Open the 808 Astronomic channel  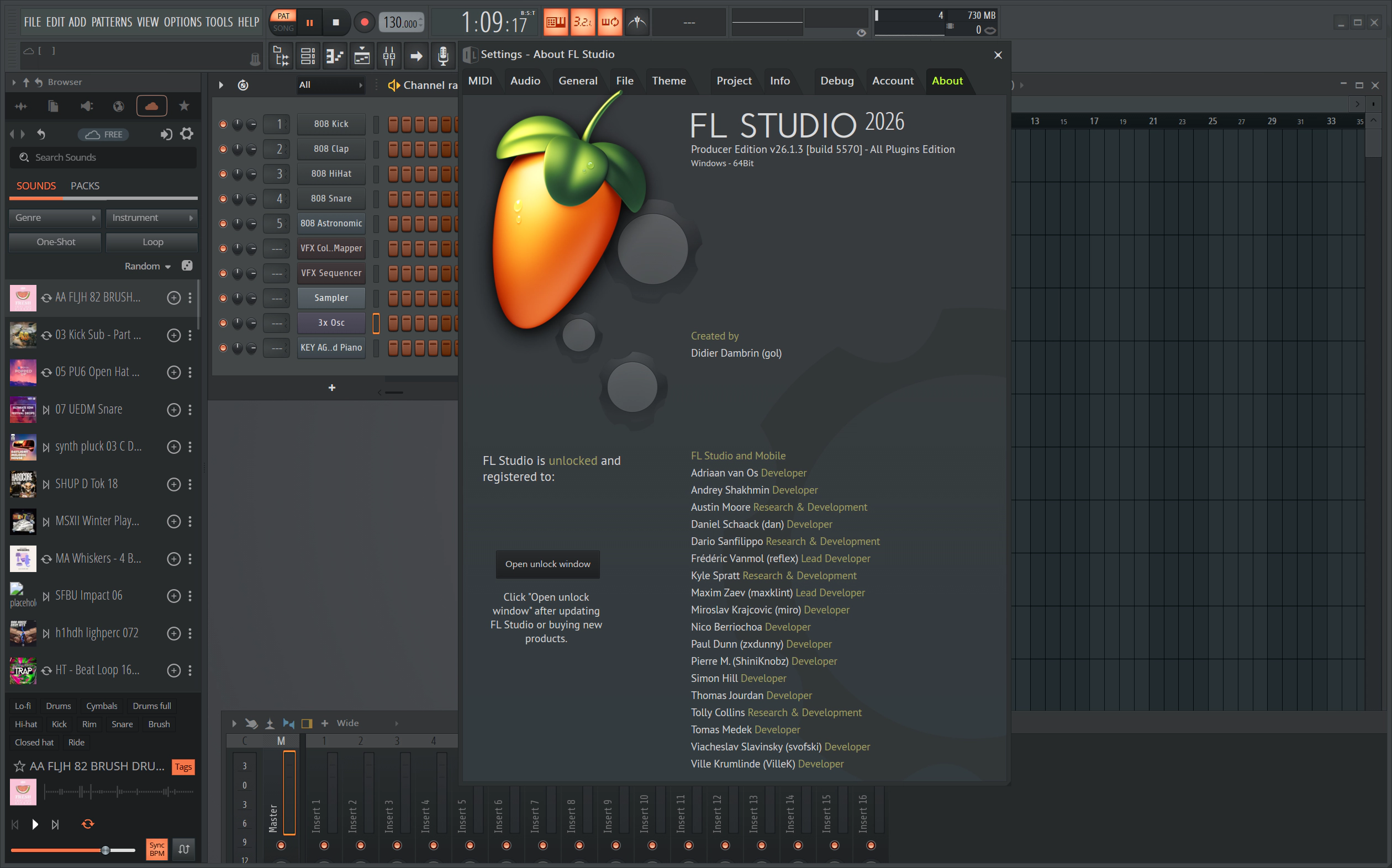pyautogui.click(x=331, y=223)
